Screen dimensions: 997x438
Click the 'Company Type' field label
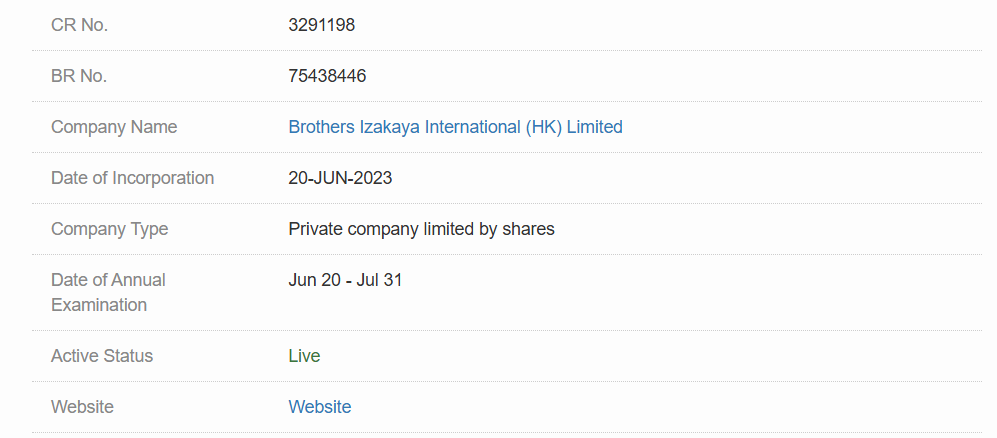109,229
